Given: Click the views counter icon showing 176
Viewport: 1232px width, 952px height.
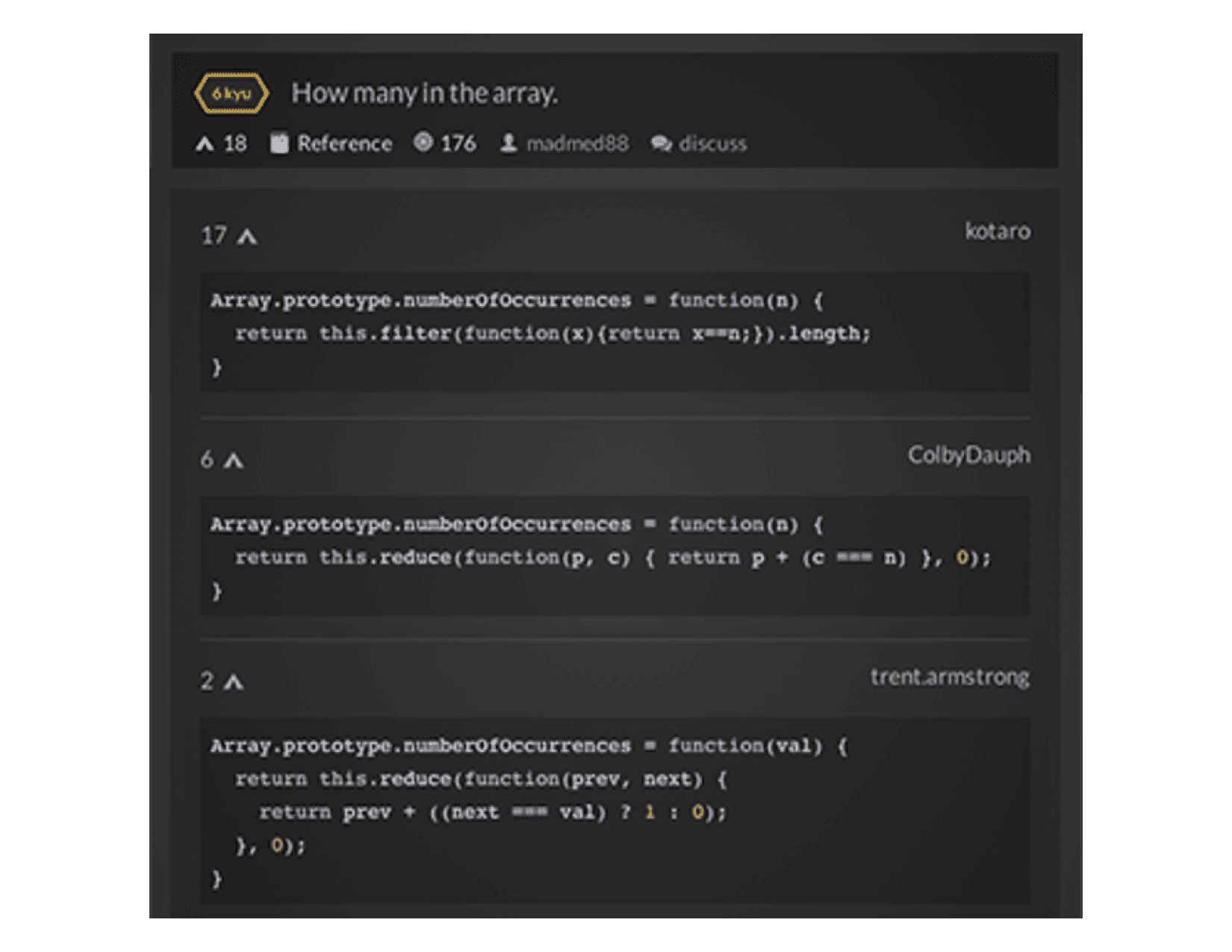Looking at the screenshot, I should click(x=423, y=143).
